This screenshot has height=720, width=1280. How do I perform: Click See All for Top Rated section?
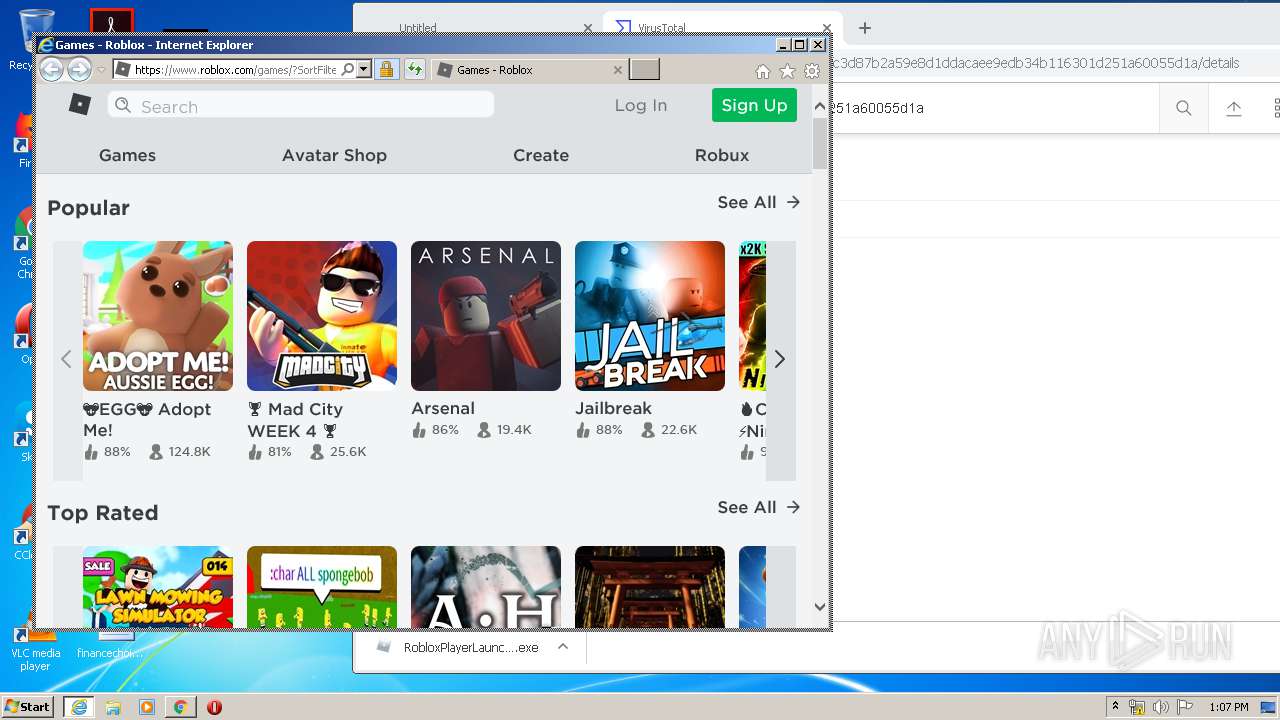(x=759, y=507)
